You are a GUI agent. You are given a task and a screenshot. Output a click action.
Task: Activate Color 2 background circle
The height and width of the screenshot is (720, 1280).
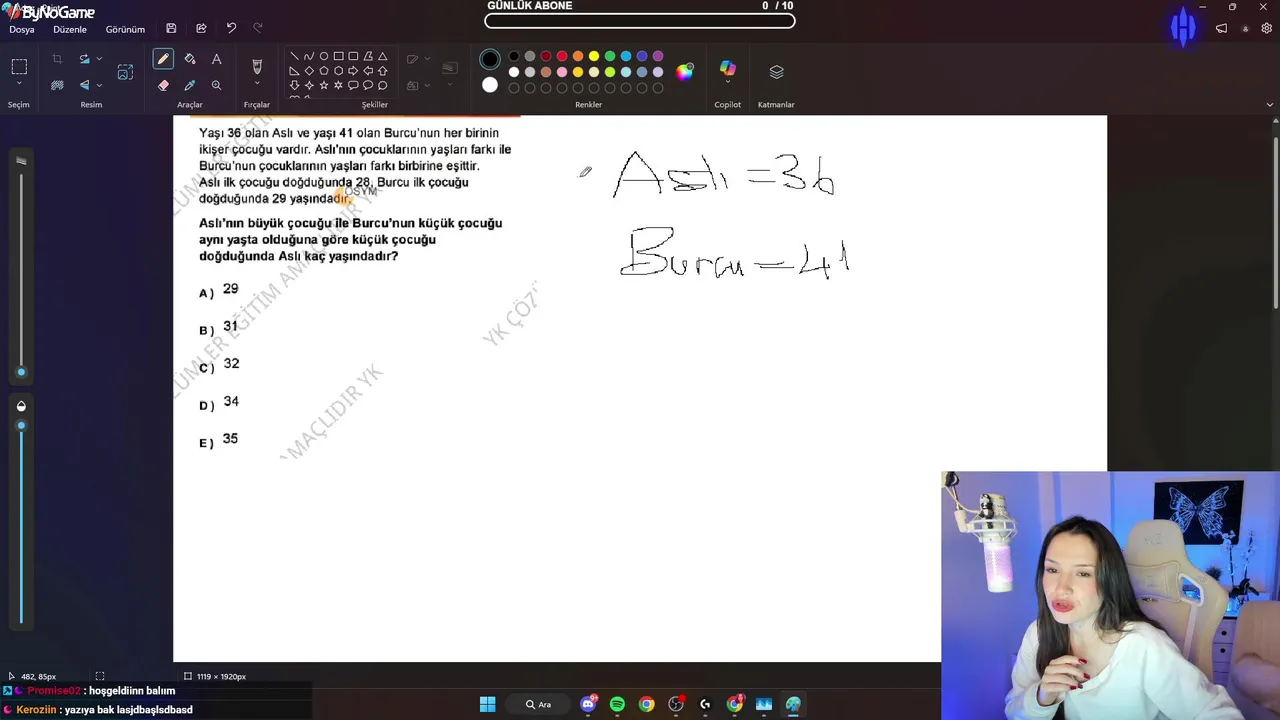(x=490, y=85)
